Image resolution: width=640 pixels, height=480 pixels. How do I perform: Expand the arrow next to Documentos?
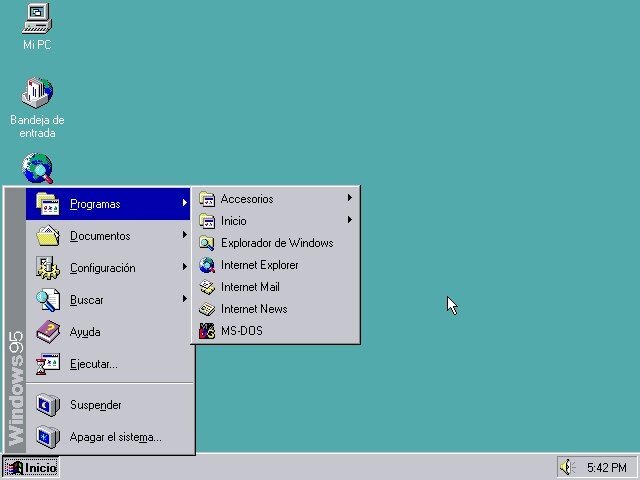185,235
